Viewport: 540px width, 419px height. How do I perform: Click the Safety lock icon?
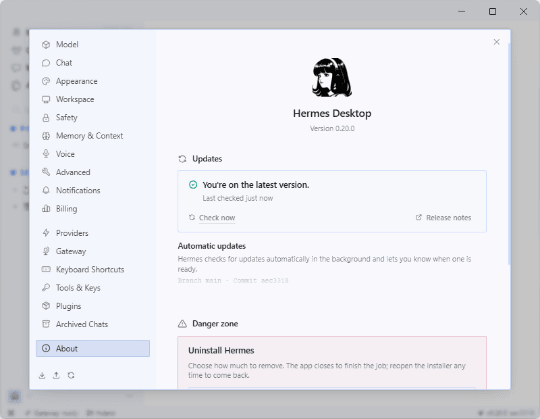[x=46, y=118]
